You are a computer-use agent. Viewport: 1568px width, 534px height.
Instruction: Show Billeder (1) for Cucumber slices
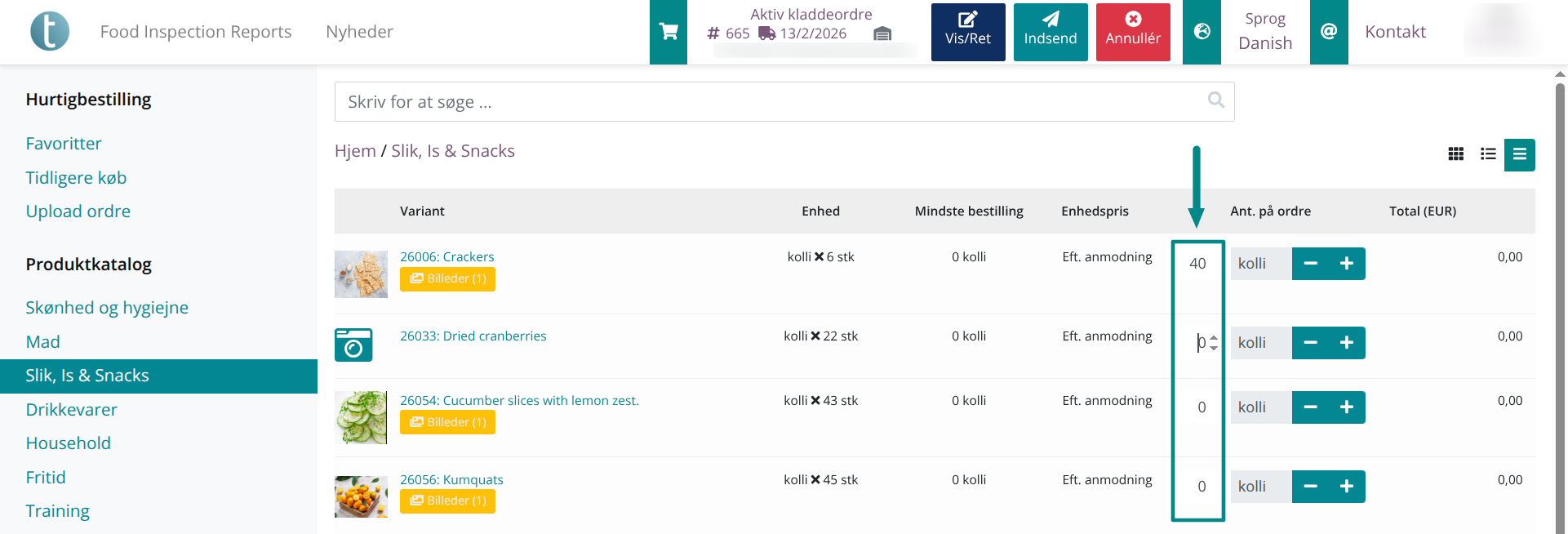click(x=447, y=422)
